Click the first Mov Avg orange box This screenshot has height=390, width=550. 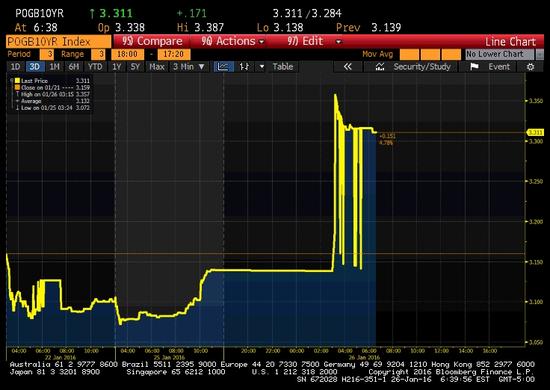tap(409, 54)
